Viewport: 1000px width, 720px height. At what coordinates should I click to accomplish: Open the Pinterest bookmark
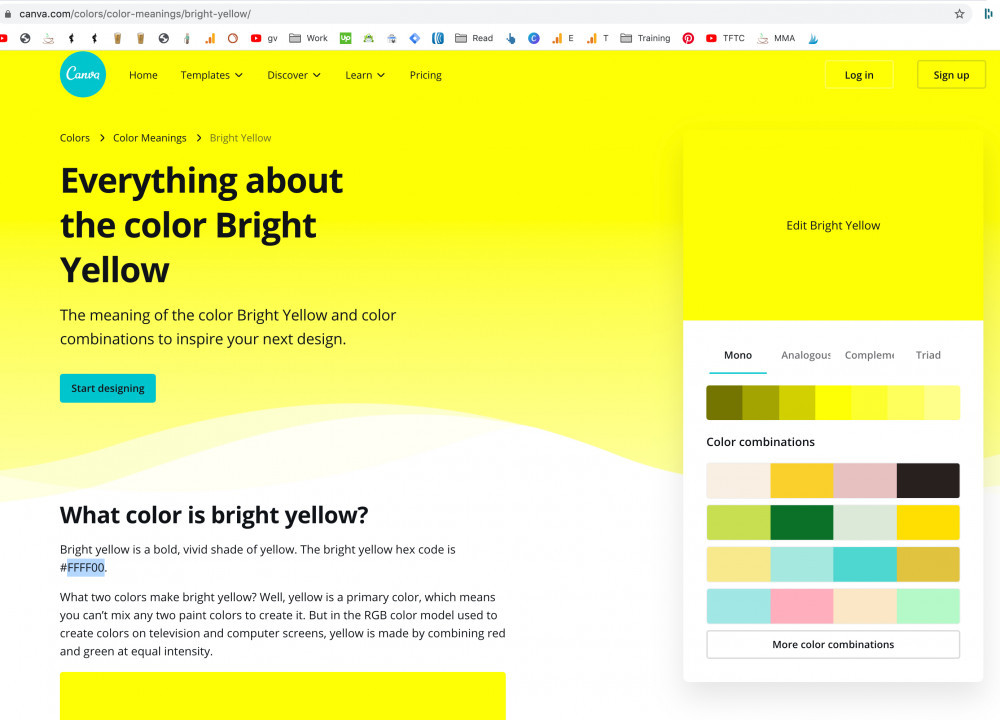(688, 38)
